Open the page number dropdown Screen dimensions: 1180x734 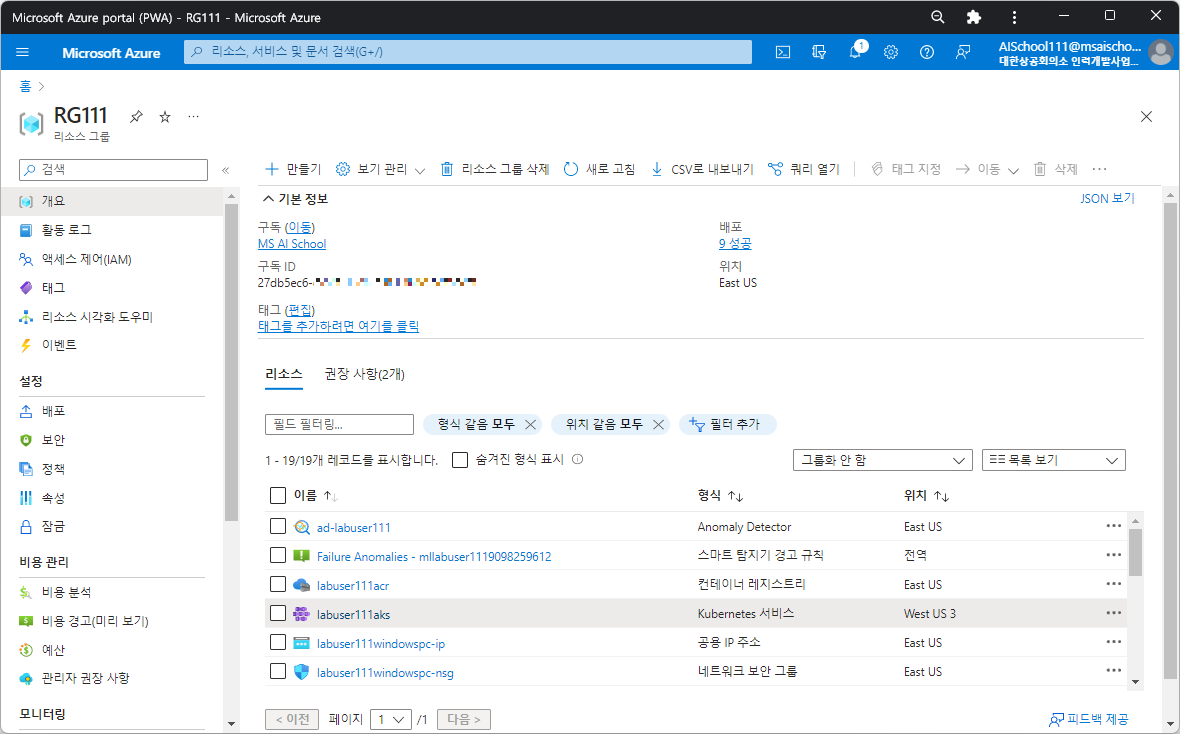tap(391, 720)
